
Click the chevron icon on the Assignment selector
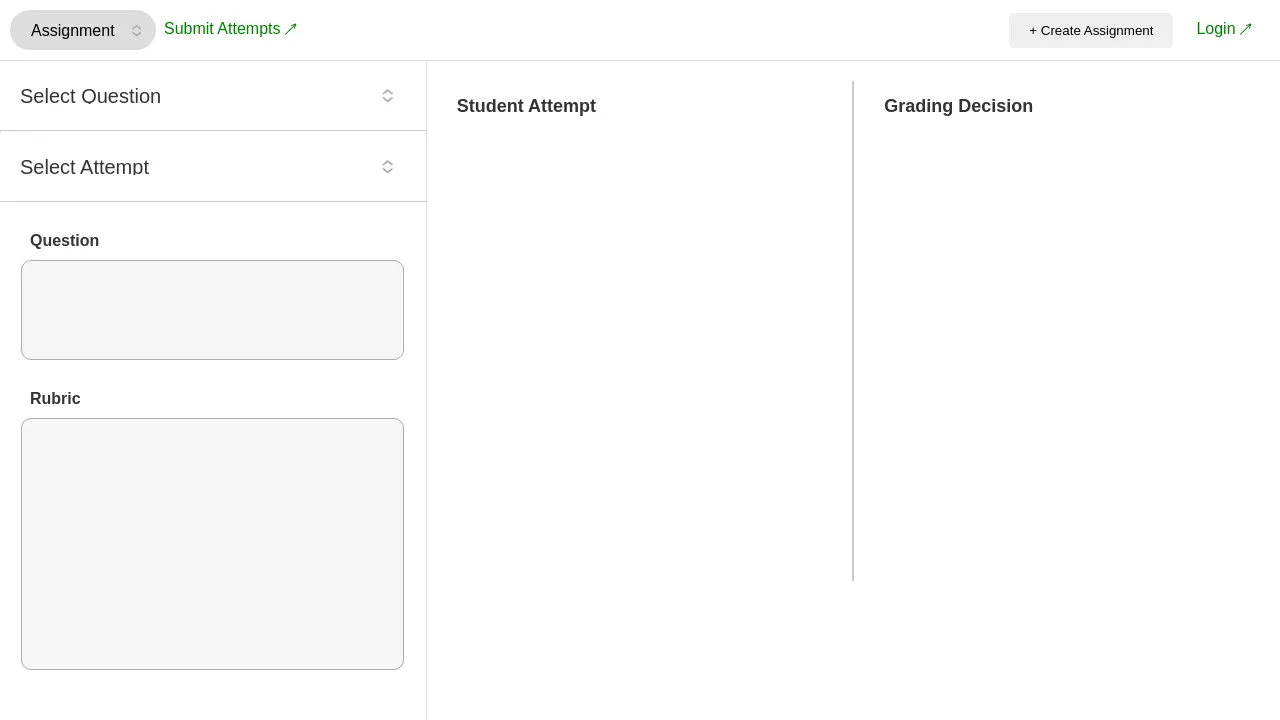[137, 30]
